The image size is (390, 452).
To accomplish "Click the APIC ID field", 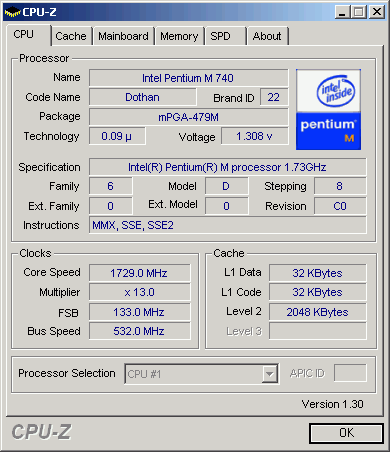I will coord(350,373).
